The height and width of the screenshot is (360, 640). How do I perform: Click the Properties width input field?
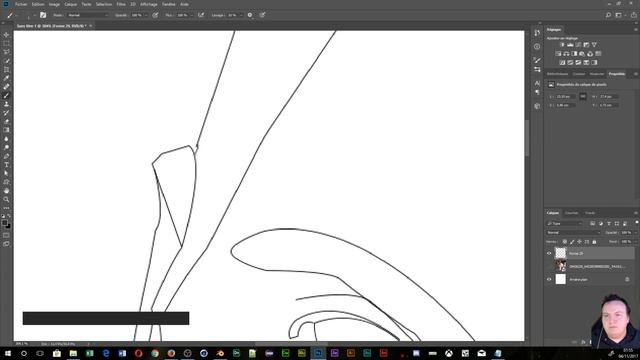[x=565, y=96]
